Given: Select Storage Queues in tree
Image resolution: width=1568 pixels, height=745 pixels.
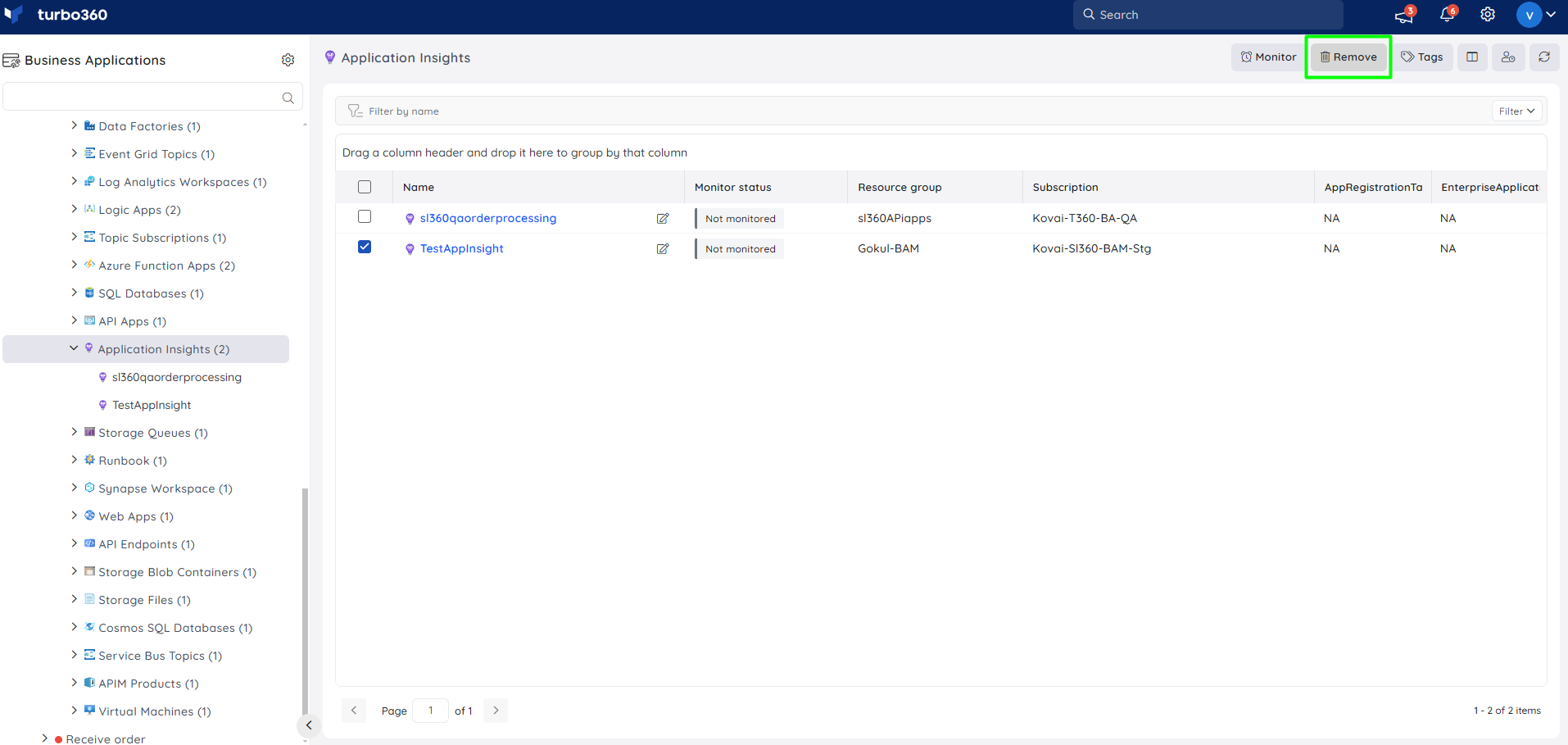Looking at the screenshot, I should (153, 433).
